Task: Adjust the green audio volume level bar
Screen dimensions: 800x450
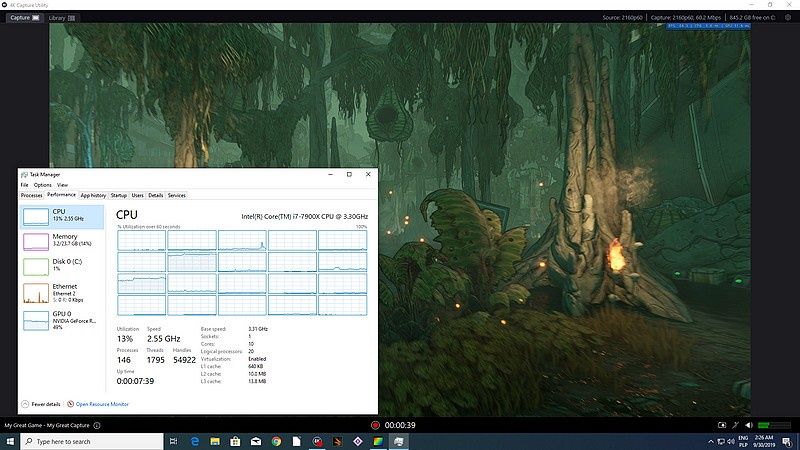Action: (774, 425)
